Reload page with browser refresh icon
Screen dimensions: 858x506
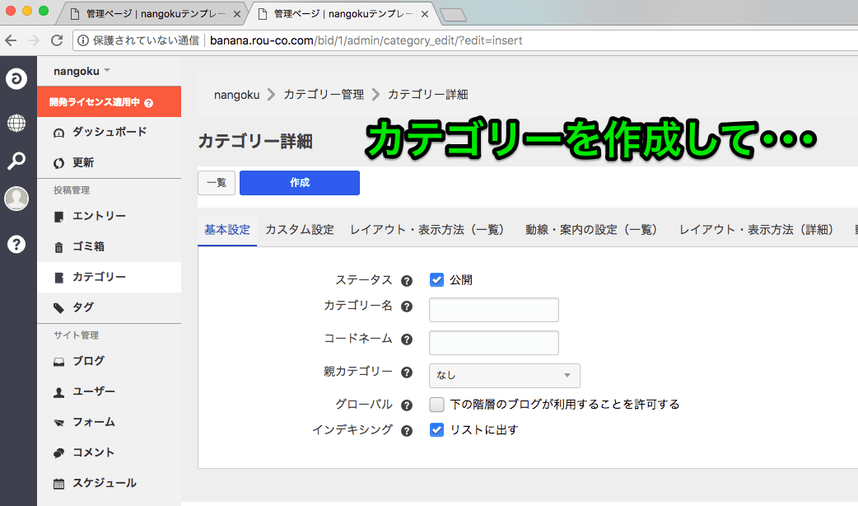[x=57, y=41]
